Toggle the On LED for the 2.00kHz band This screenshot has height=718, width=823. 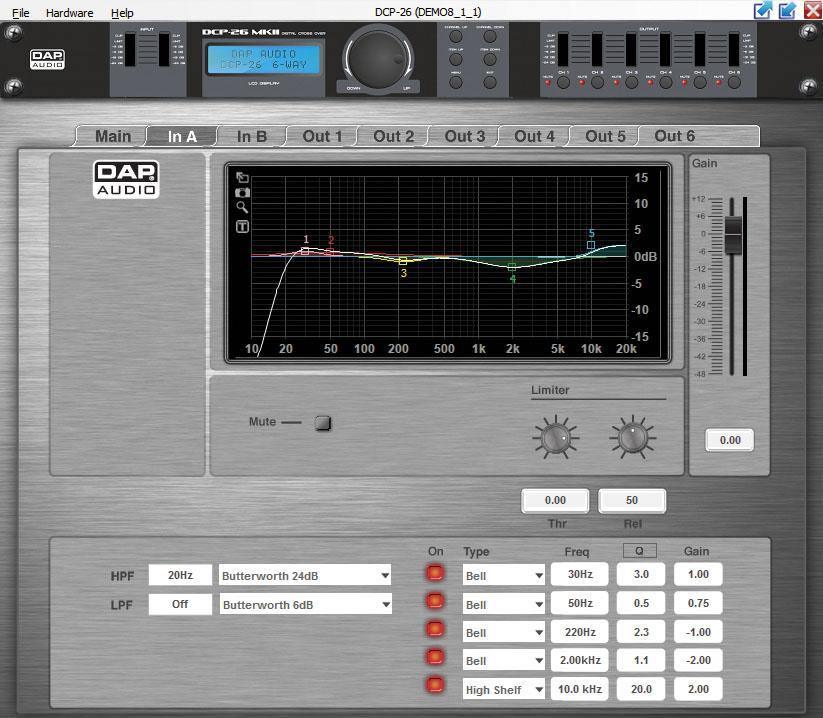(x=435, y=657)
